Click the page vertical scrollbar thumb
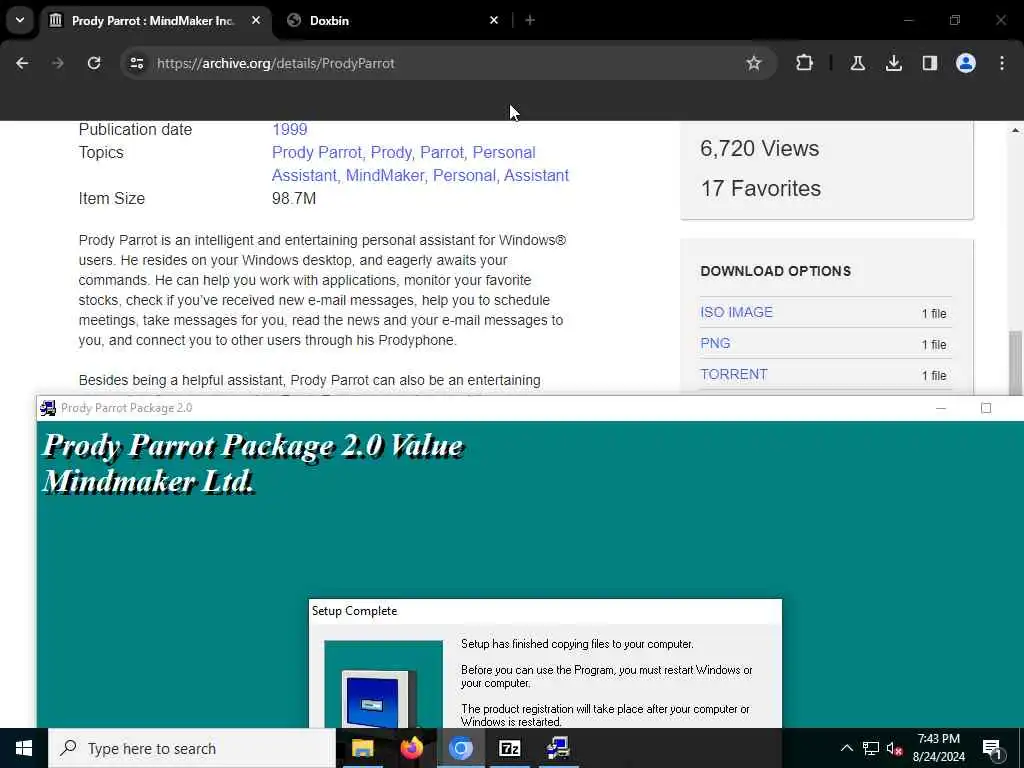This screenshot has width=1024, height=768. click(1015, 362)
